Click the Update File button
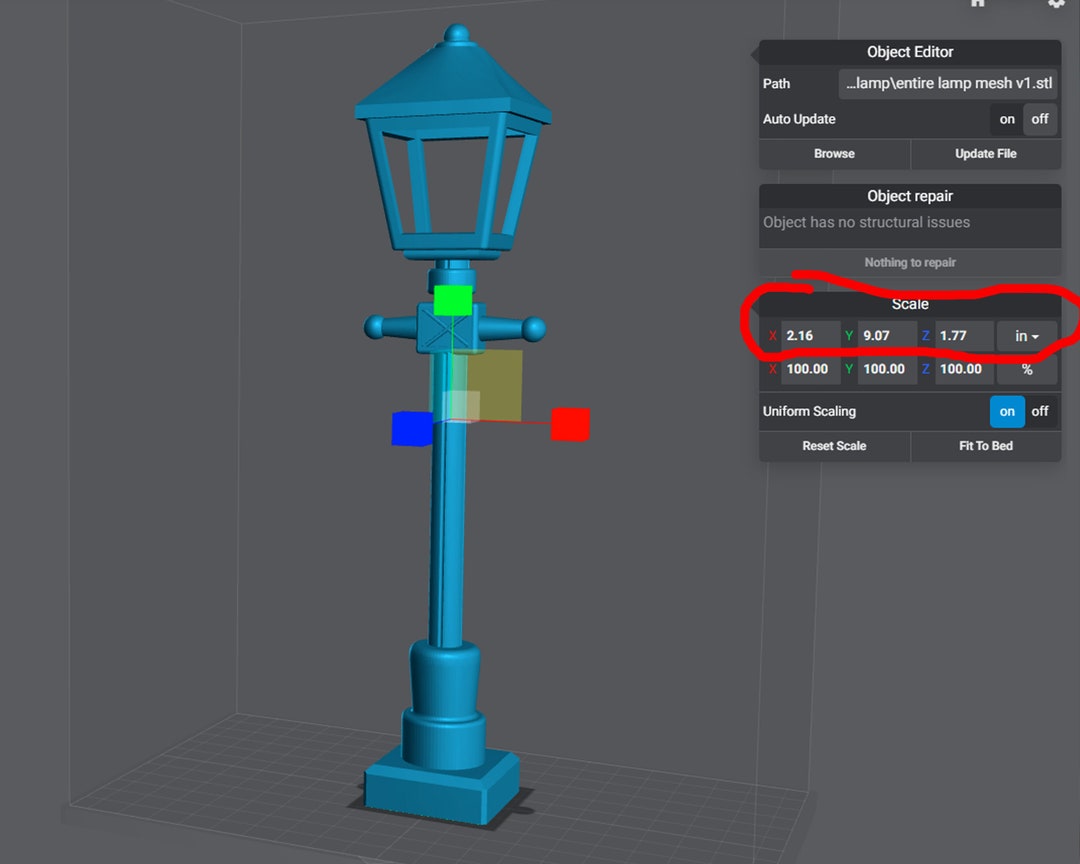This screenshot has width=1080, height=864. (x=985, y=153)
